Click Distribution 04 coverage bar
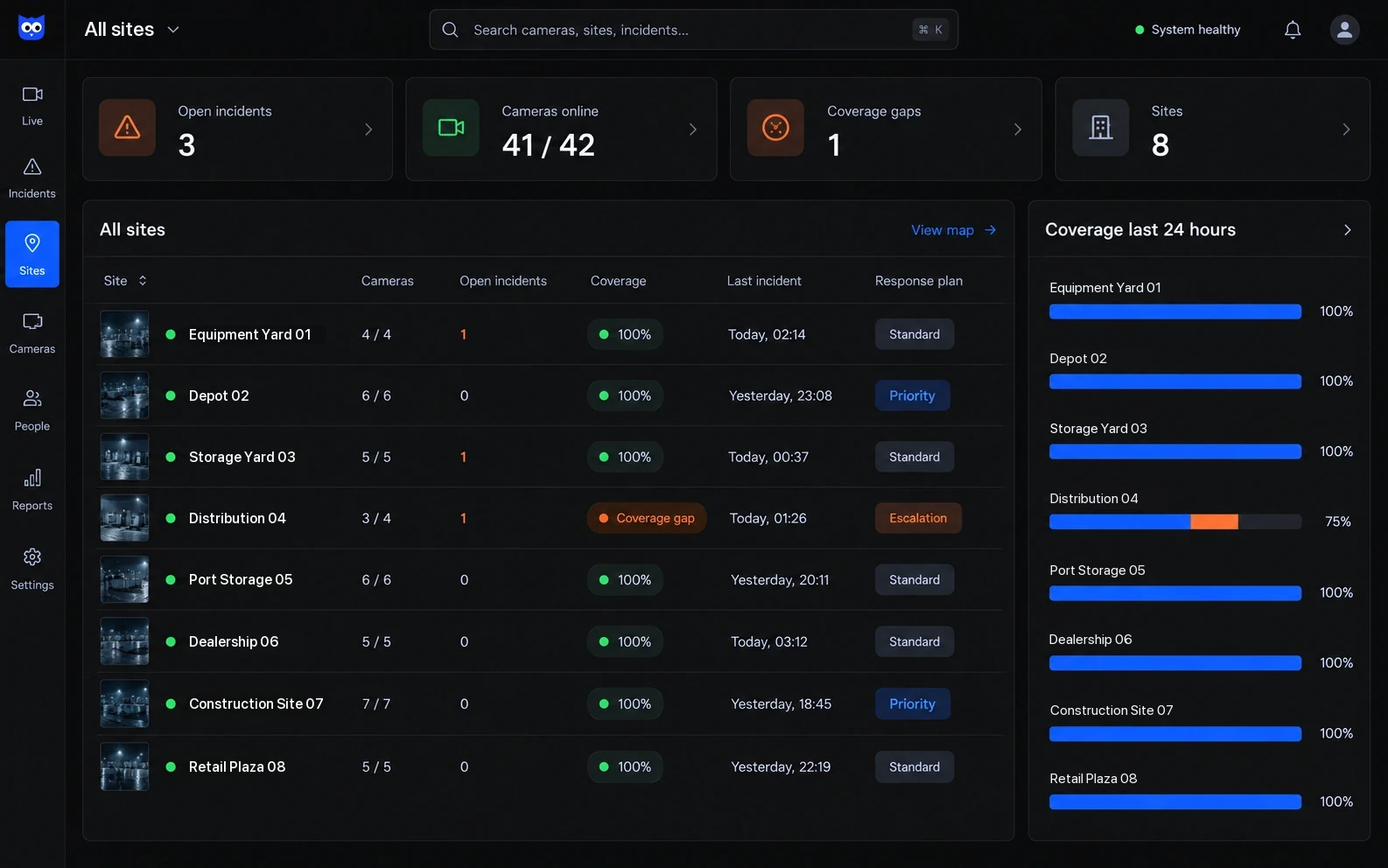Image resolution: width=1388 pixels, height=868 pixels. click(1175, 521)
